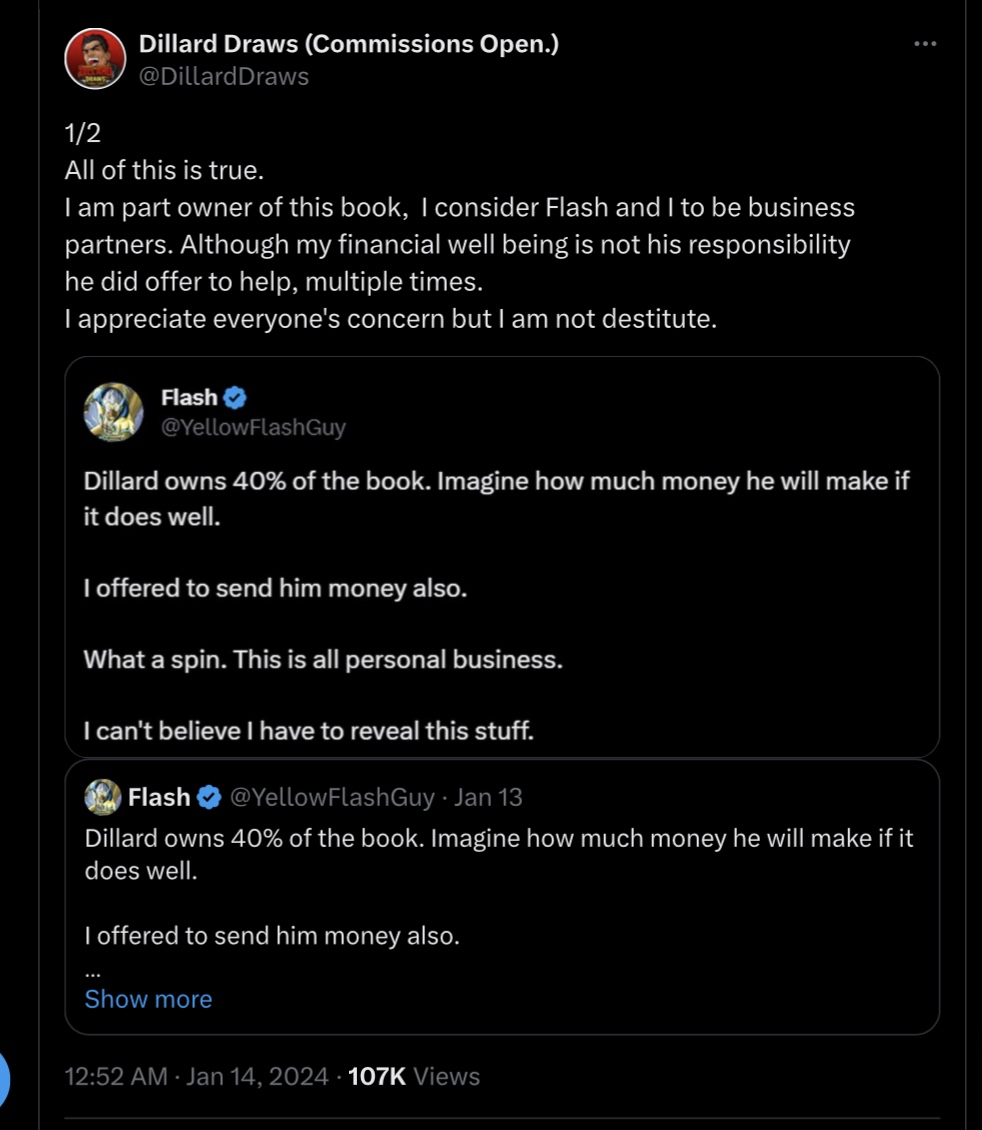This screenshot has height=1130, width=982.
Task: Click Flash name in first quoted tweet
Action: point(189,397)
